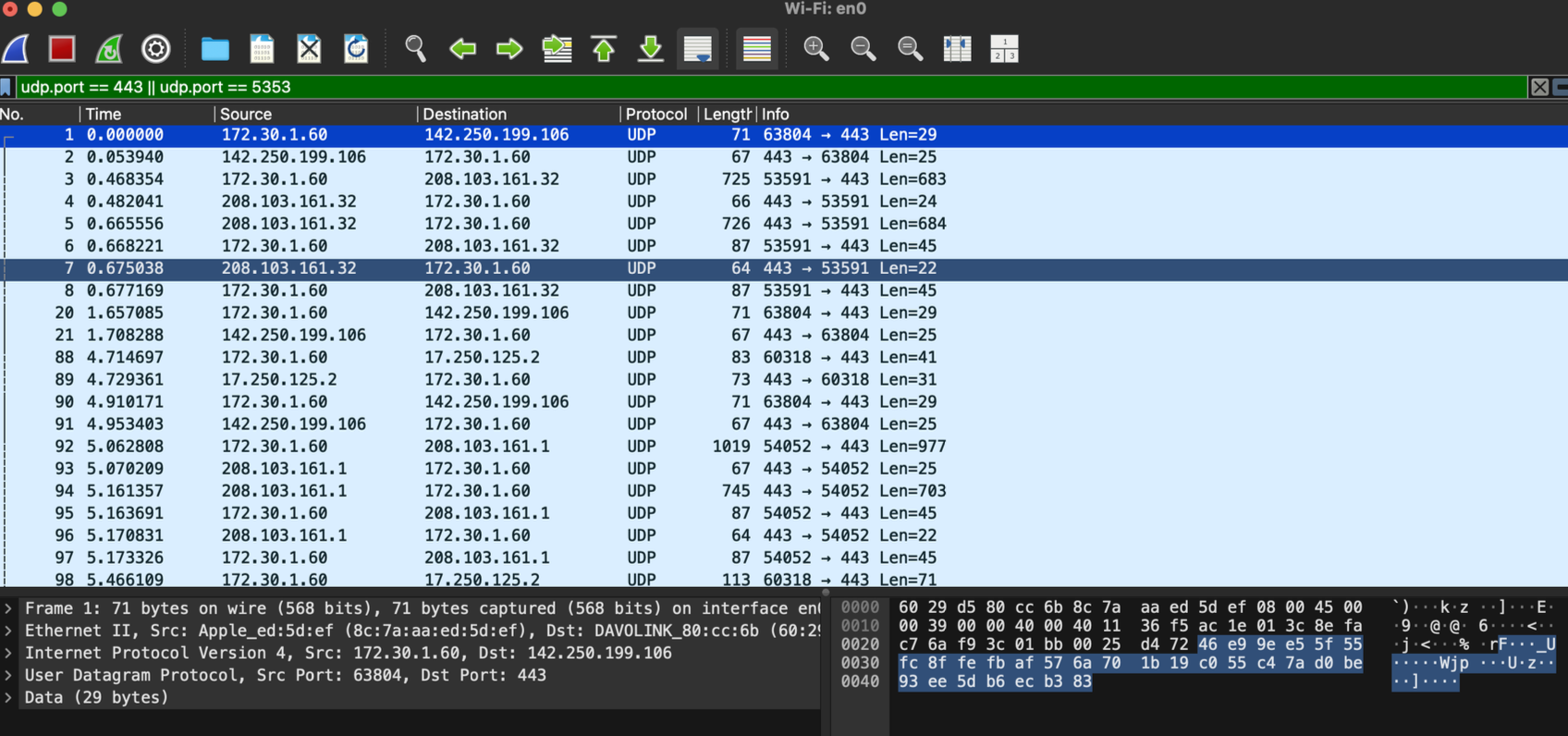1568x736 pixels.
Task: Zoom out main window text
Action: point(863,49)
